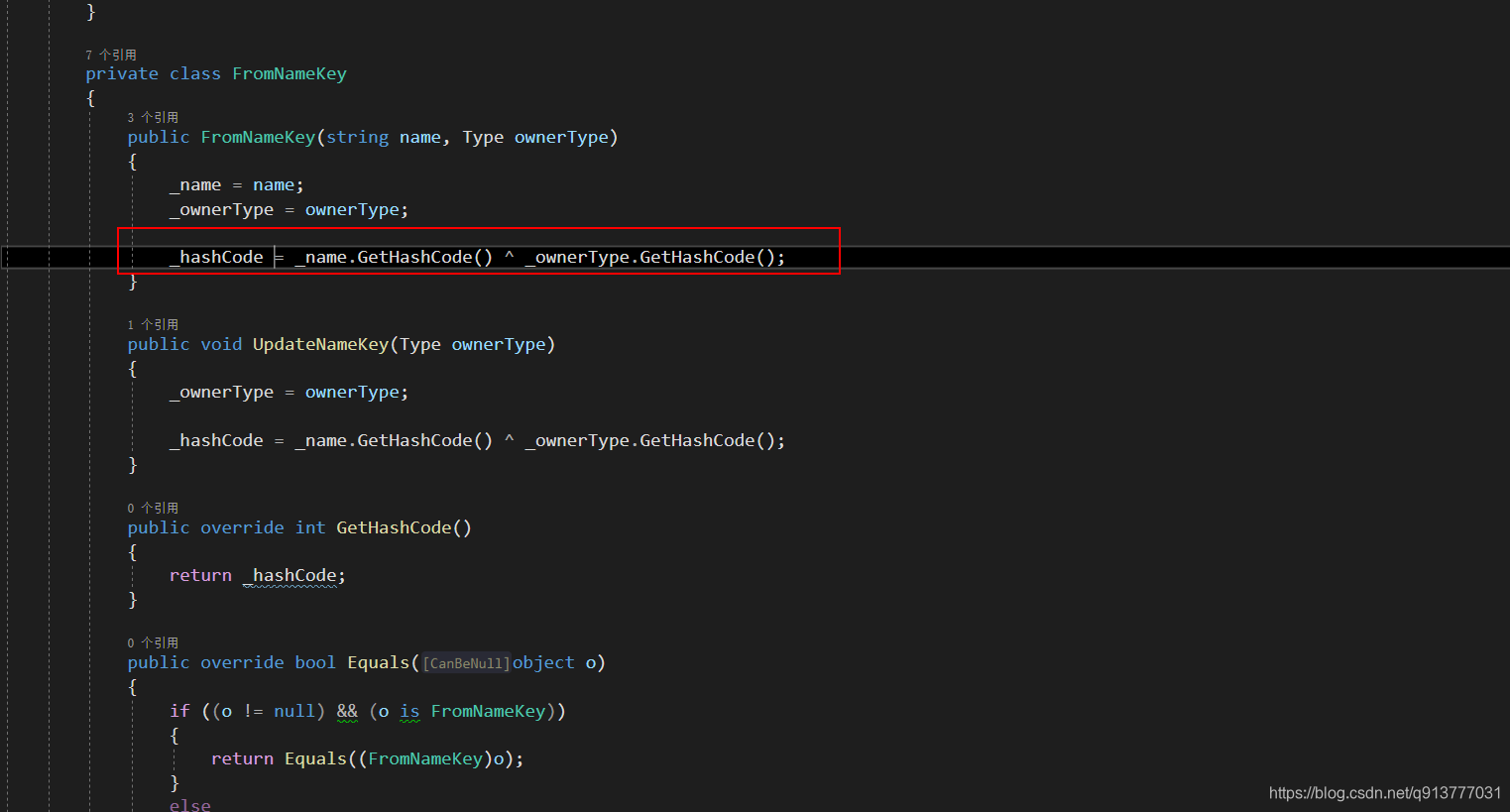Click the (FromNameKey) cast in the return statement

425,758
